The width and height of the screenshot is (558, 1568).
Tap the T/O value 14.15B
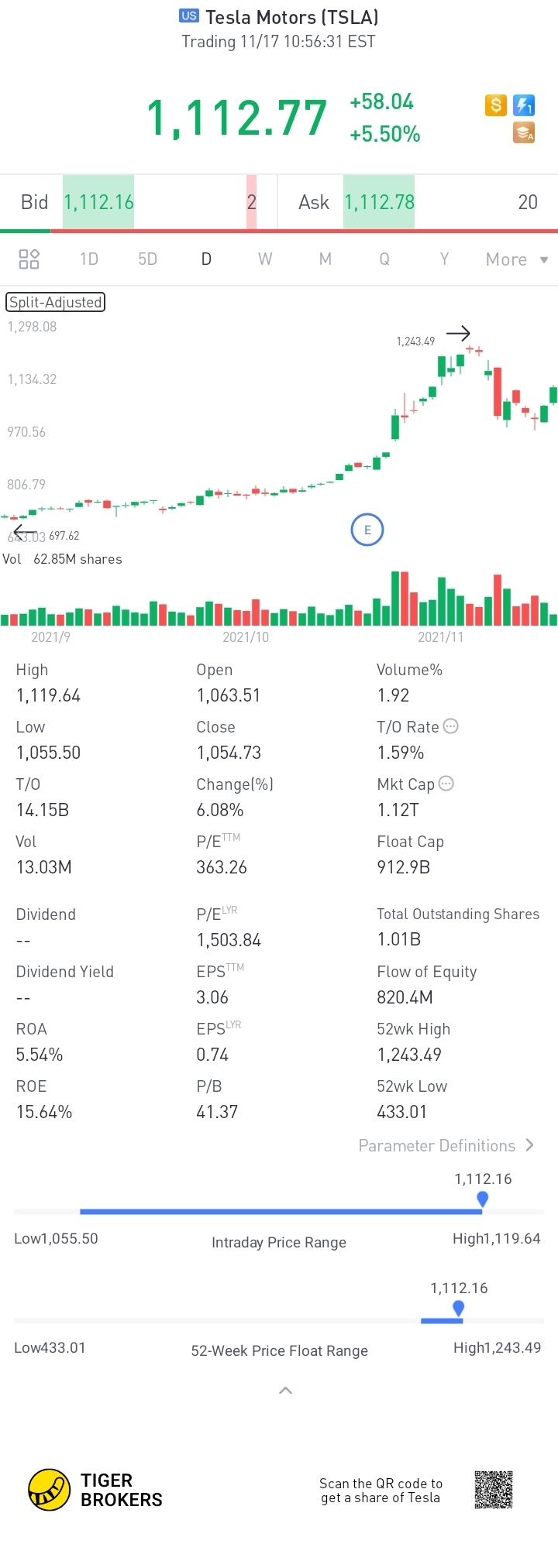point(43,810)
